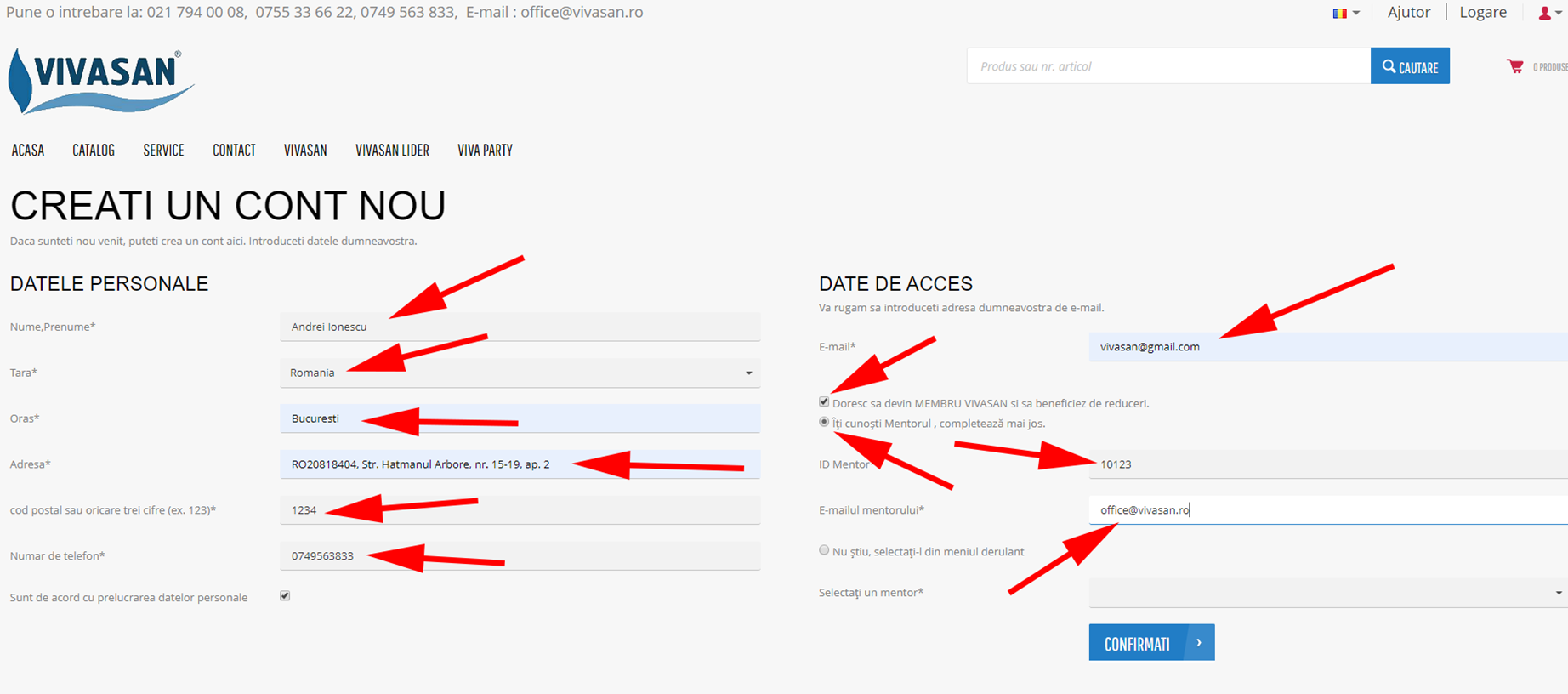Click the 0 PRODUSE cart label
Viewport: 1568px width, 694px height.
pyautogui.click(x=1550, y=67)
